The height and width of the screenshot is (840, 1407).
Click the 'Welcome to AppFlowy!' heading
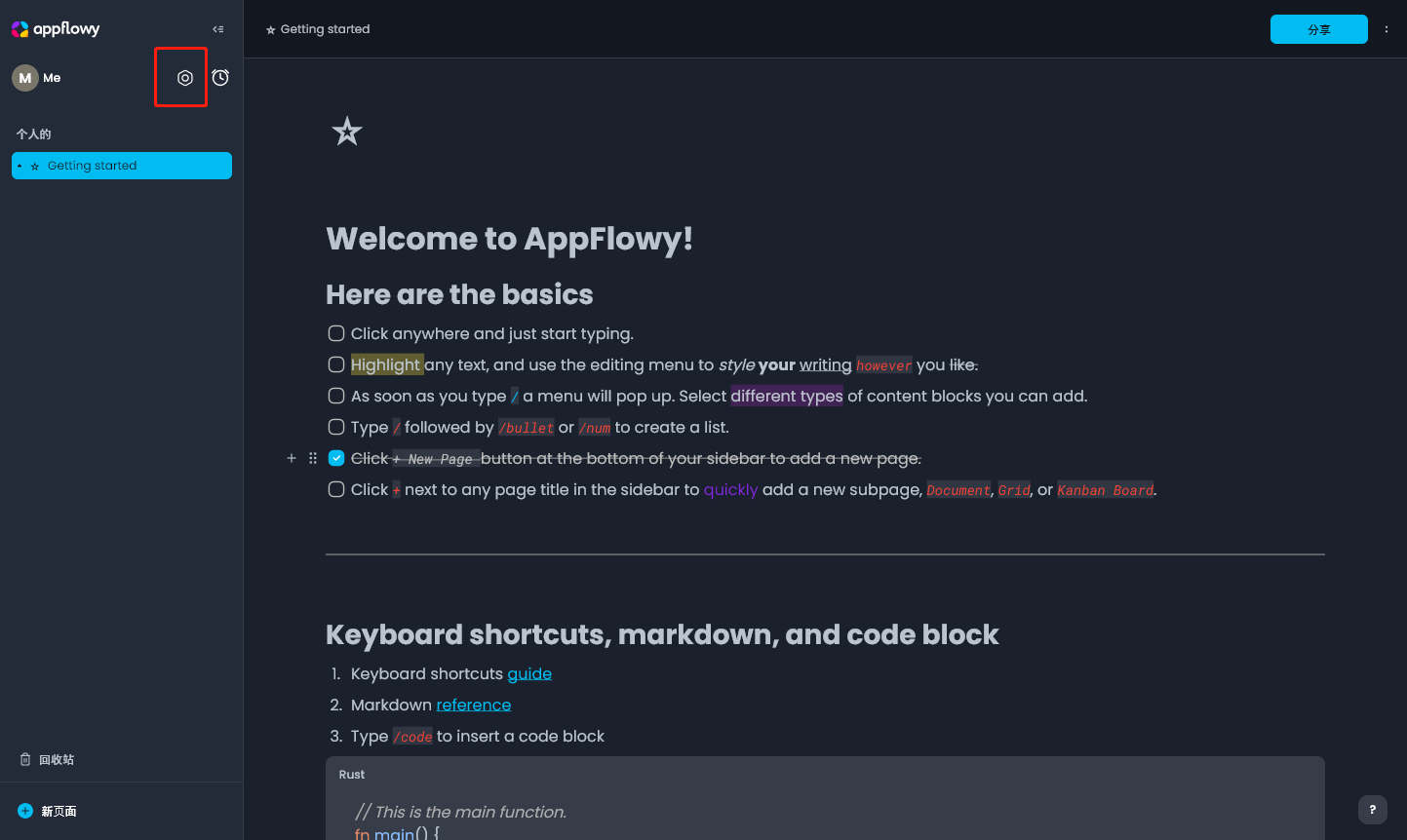(x=509, y=239)
